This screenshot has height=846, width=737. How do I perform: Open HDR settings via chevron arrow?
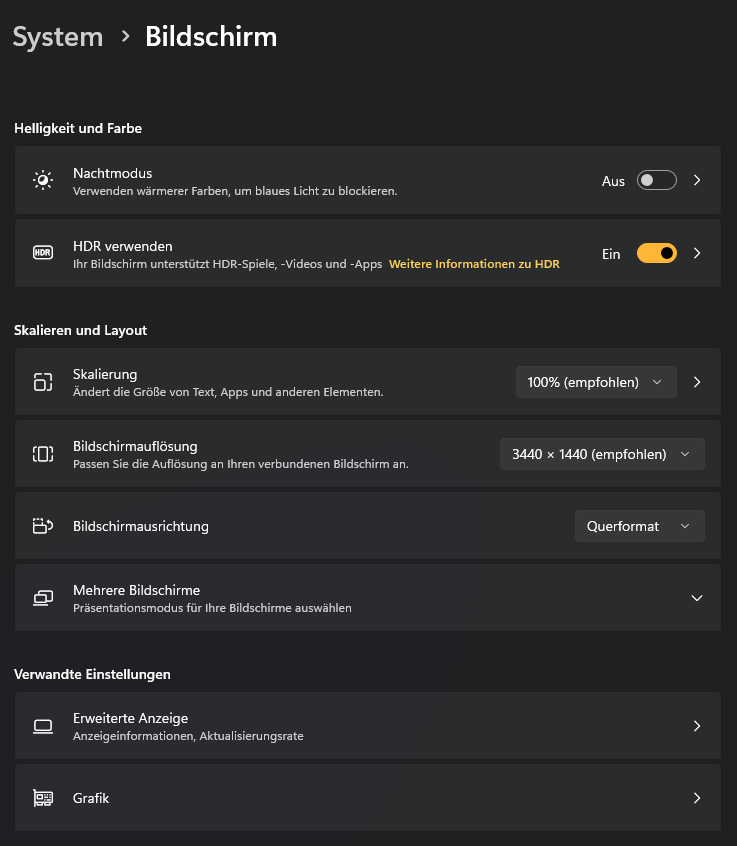click(x=697, y=254)
